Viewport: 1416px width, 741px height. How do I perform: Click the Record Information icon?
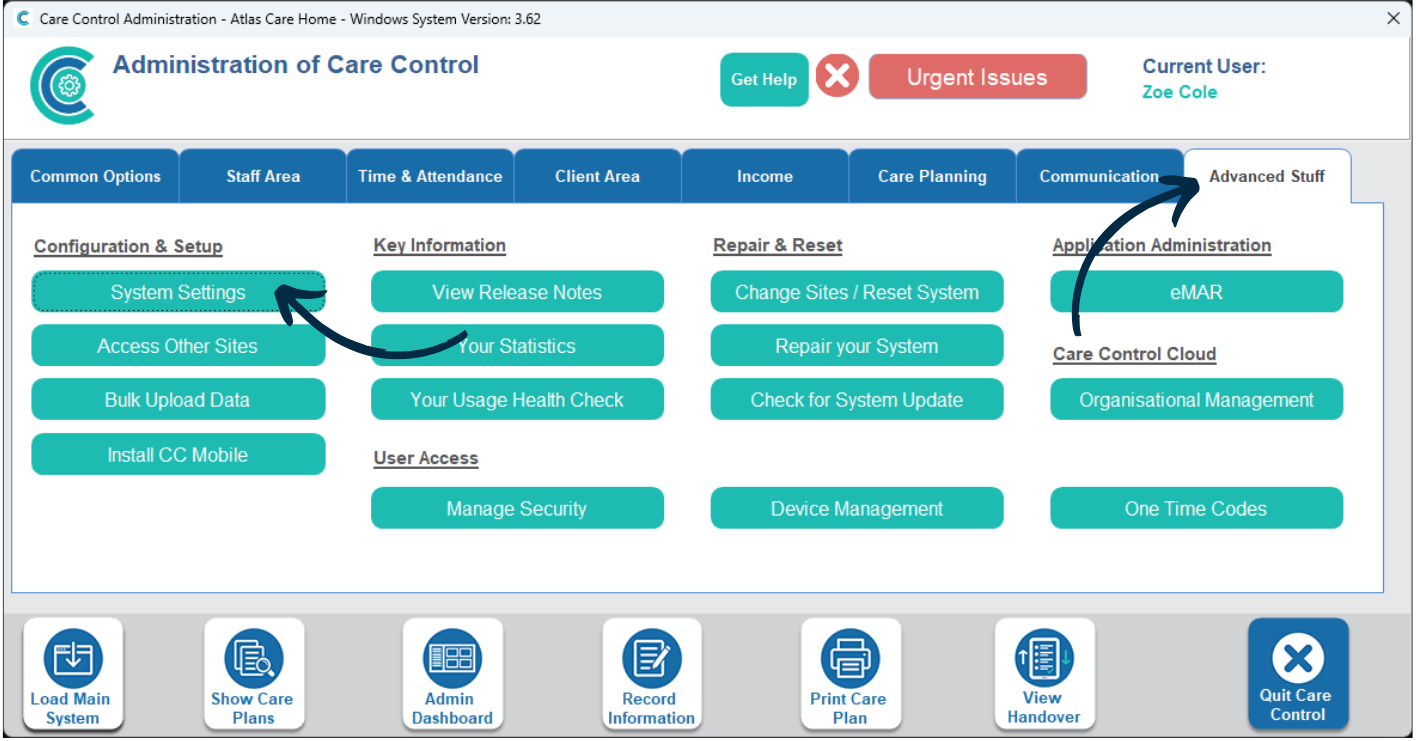click(652, 674)
